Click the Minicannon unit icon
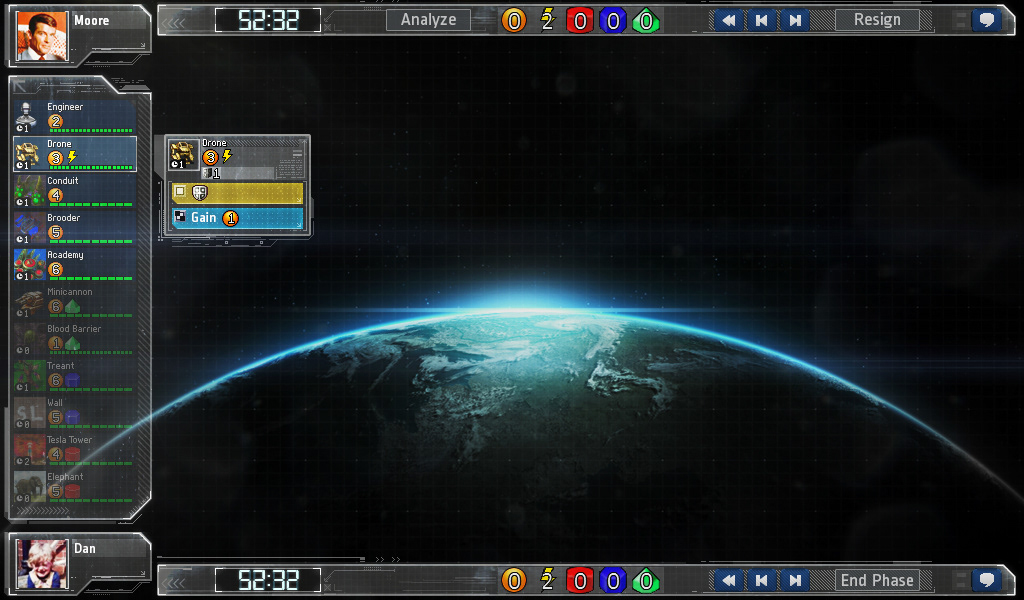 tap(29, 302)
